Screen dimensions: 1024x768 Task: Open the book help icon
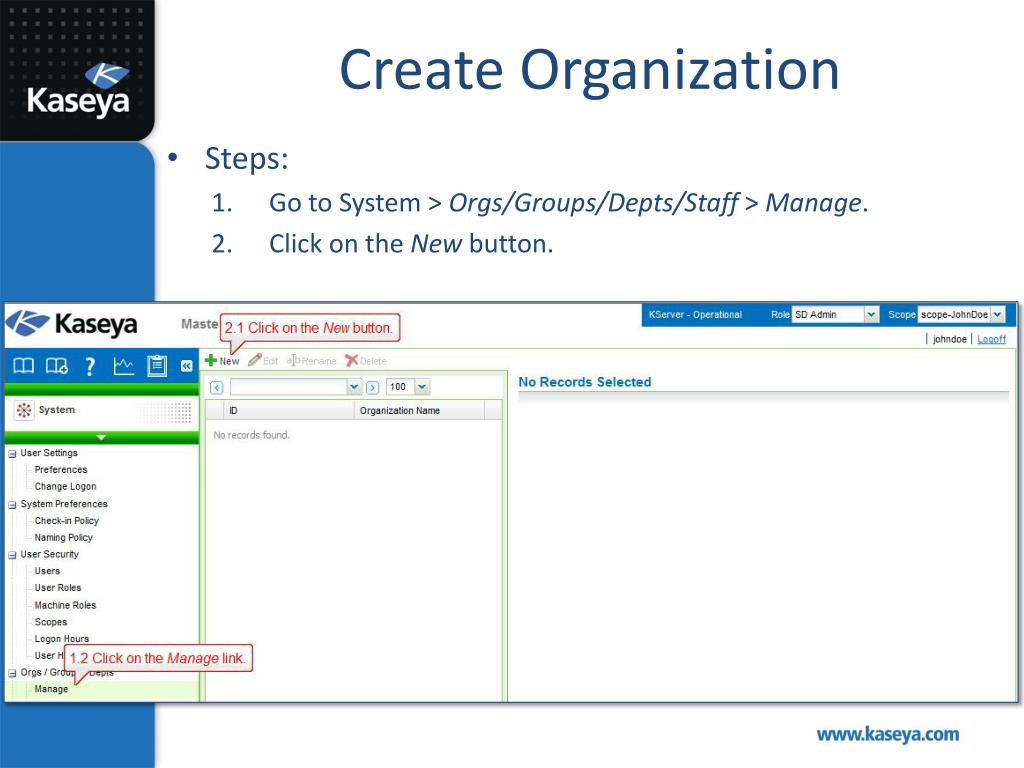(x=24, y=366)
